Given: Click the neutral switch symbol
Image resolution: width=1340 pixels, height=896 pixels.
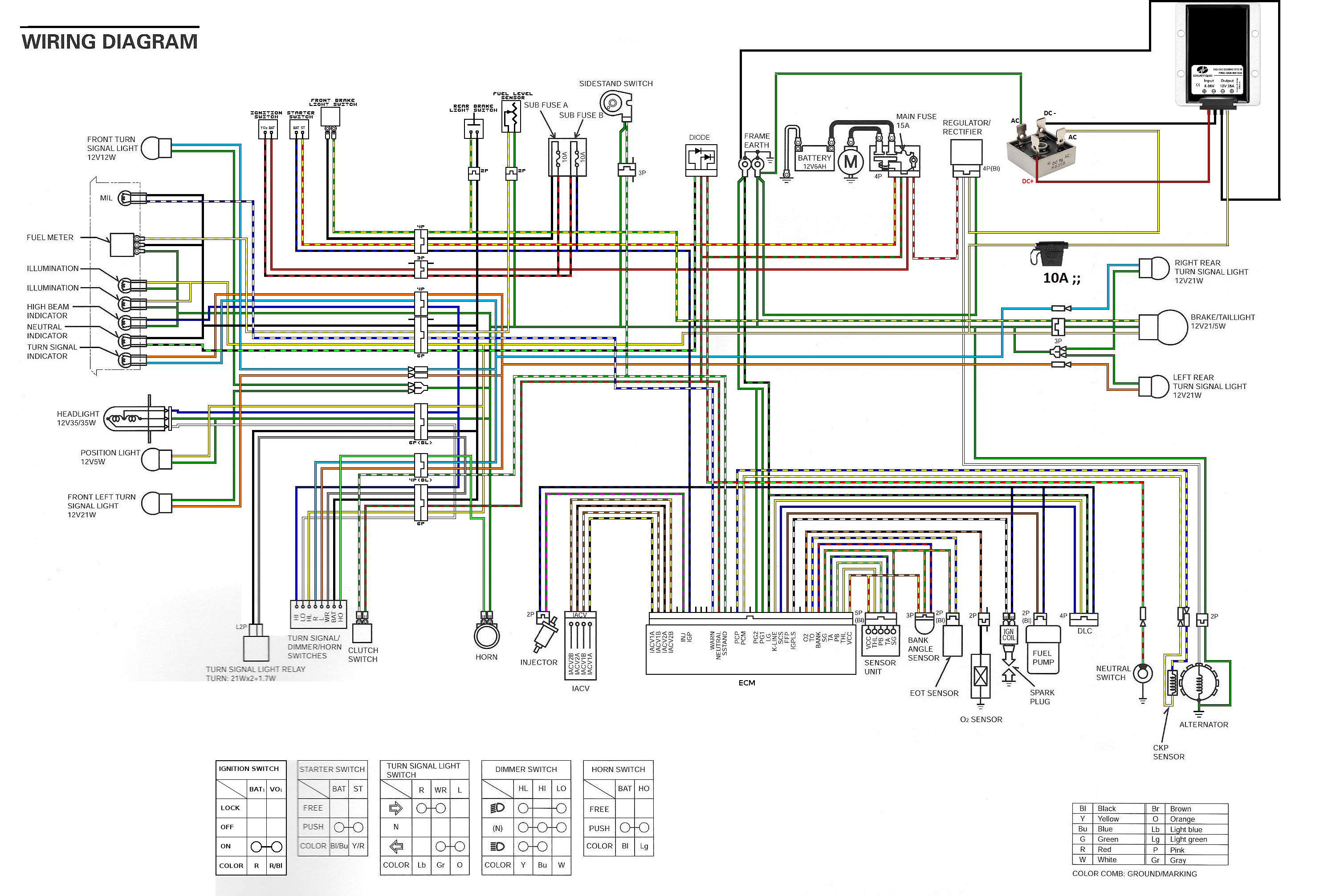Looking at the screenshot, I should 1143,674.
